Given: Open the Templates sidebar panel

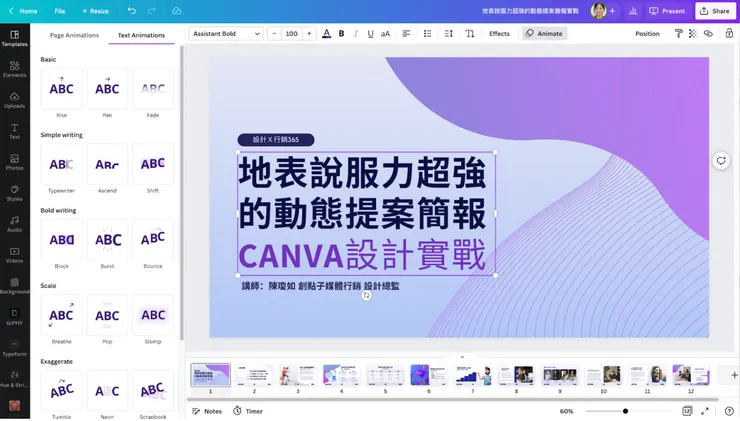Looking at the screenshot, I should point(15,38).
